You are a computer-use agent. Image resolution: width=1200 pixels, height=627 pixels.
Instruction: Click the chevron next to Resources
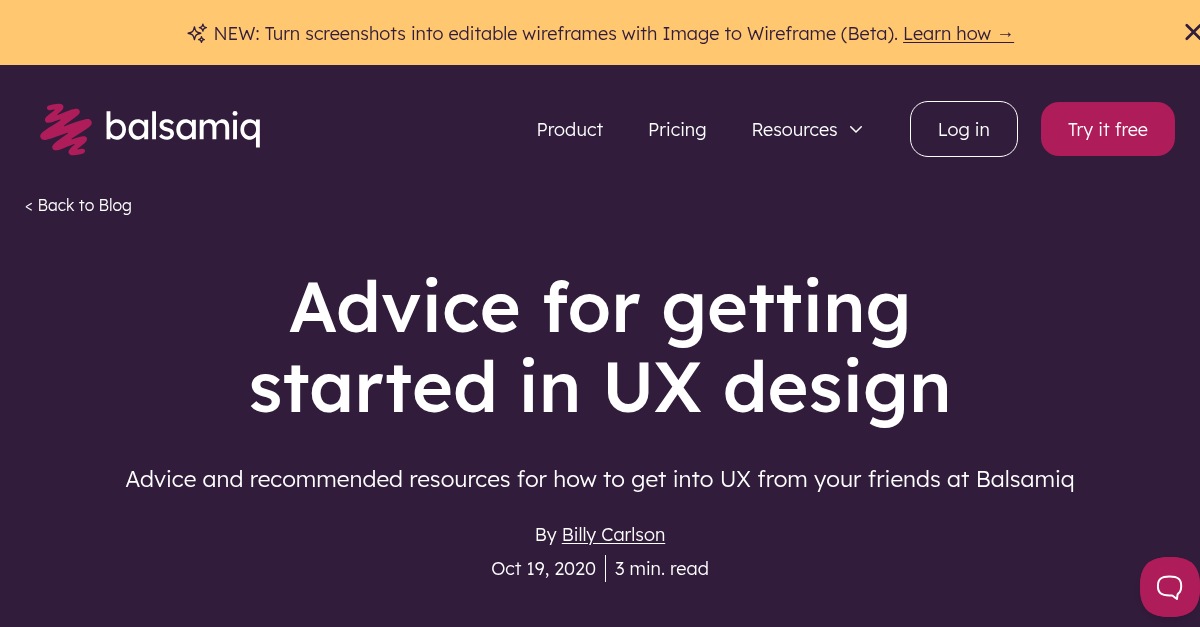(x=856, y=129)
